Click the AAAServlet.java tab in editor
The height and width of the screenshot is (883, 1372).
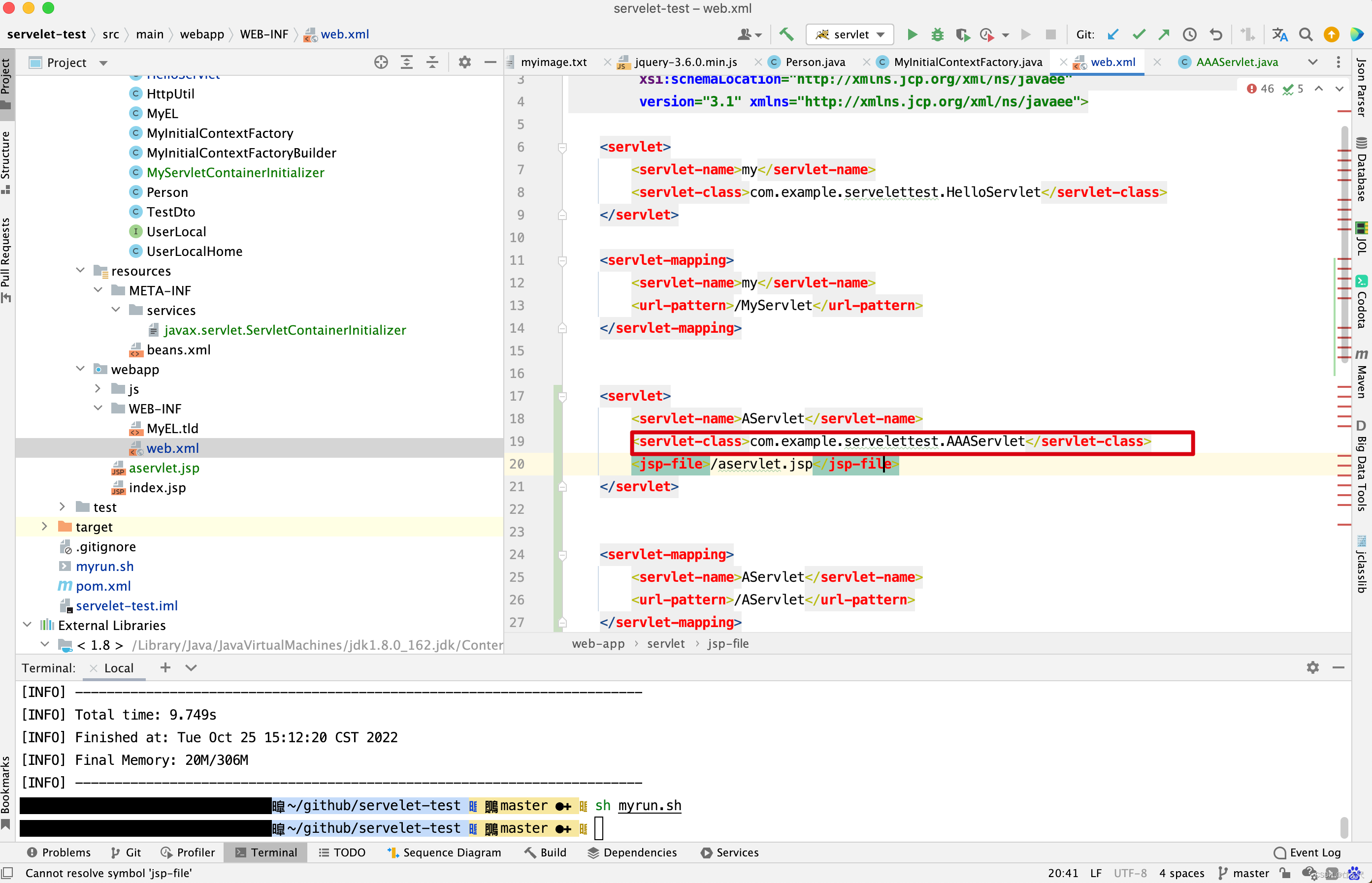1239,61
